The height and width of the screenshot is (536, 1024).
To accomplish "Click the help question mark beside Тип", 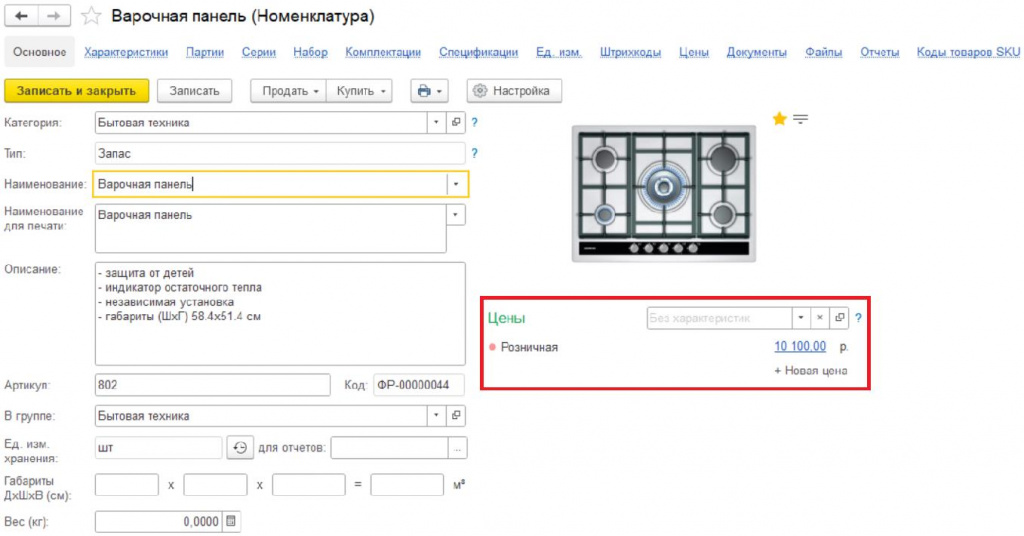I will pyautogui.click(x=475, y=153).
